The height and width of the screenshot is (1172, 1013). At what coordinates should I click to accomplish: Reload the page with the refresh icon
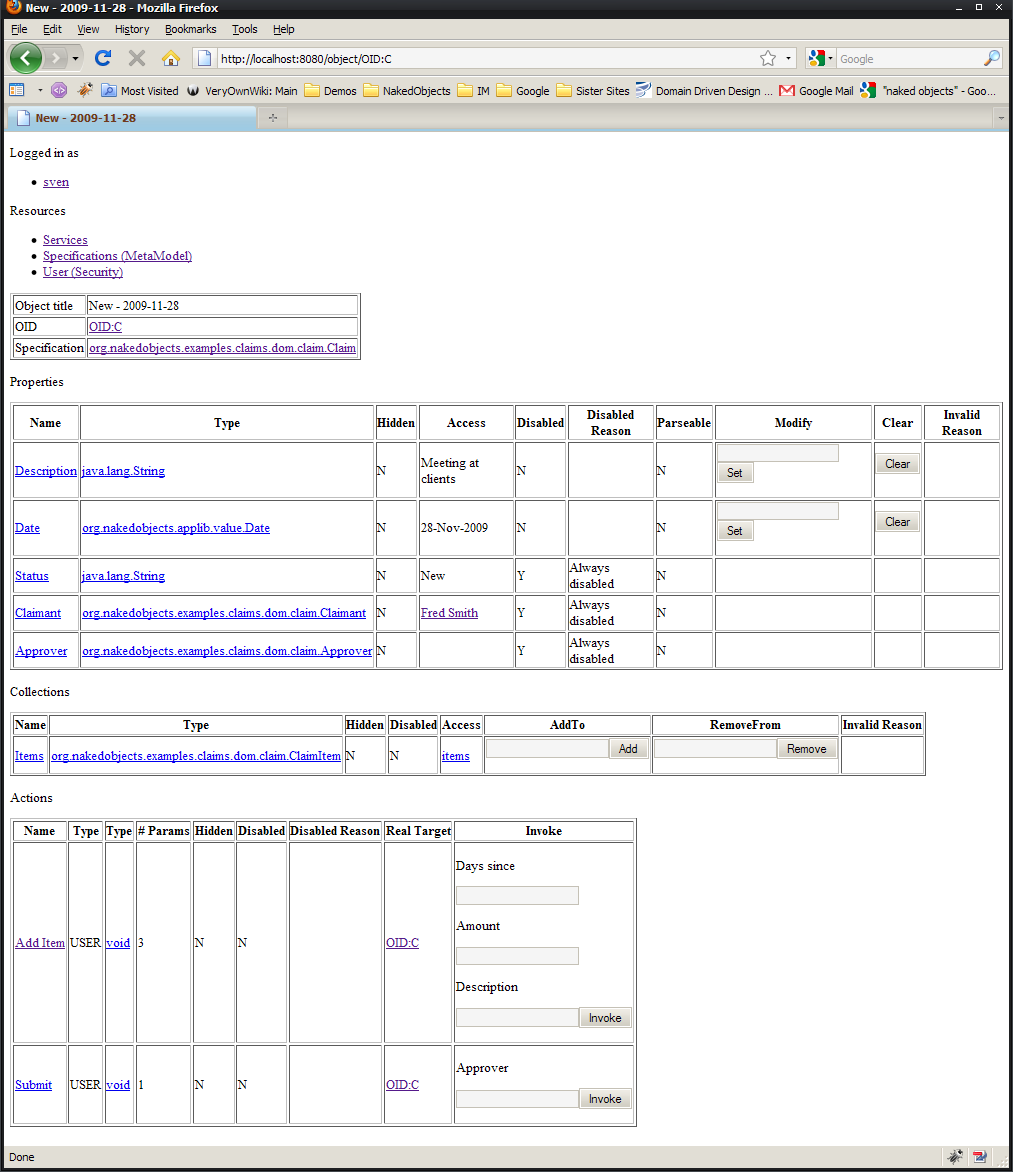coord(102,58)
